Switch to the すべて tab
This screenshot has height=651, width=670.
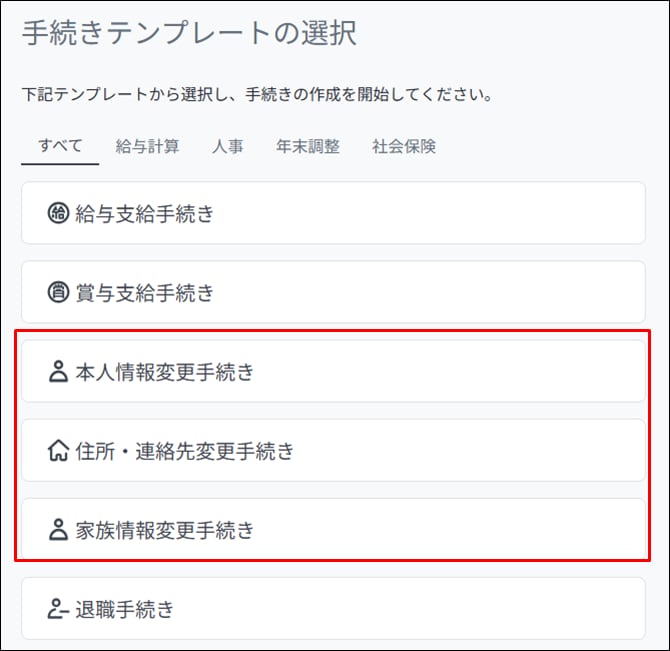[x=60, y=146]
